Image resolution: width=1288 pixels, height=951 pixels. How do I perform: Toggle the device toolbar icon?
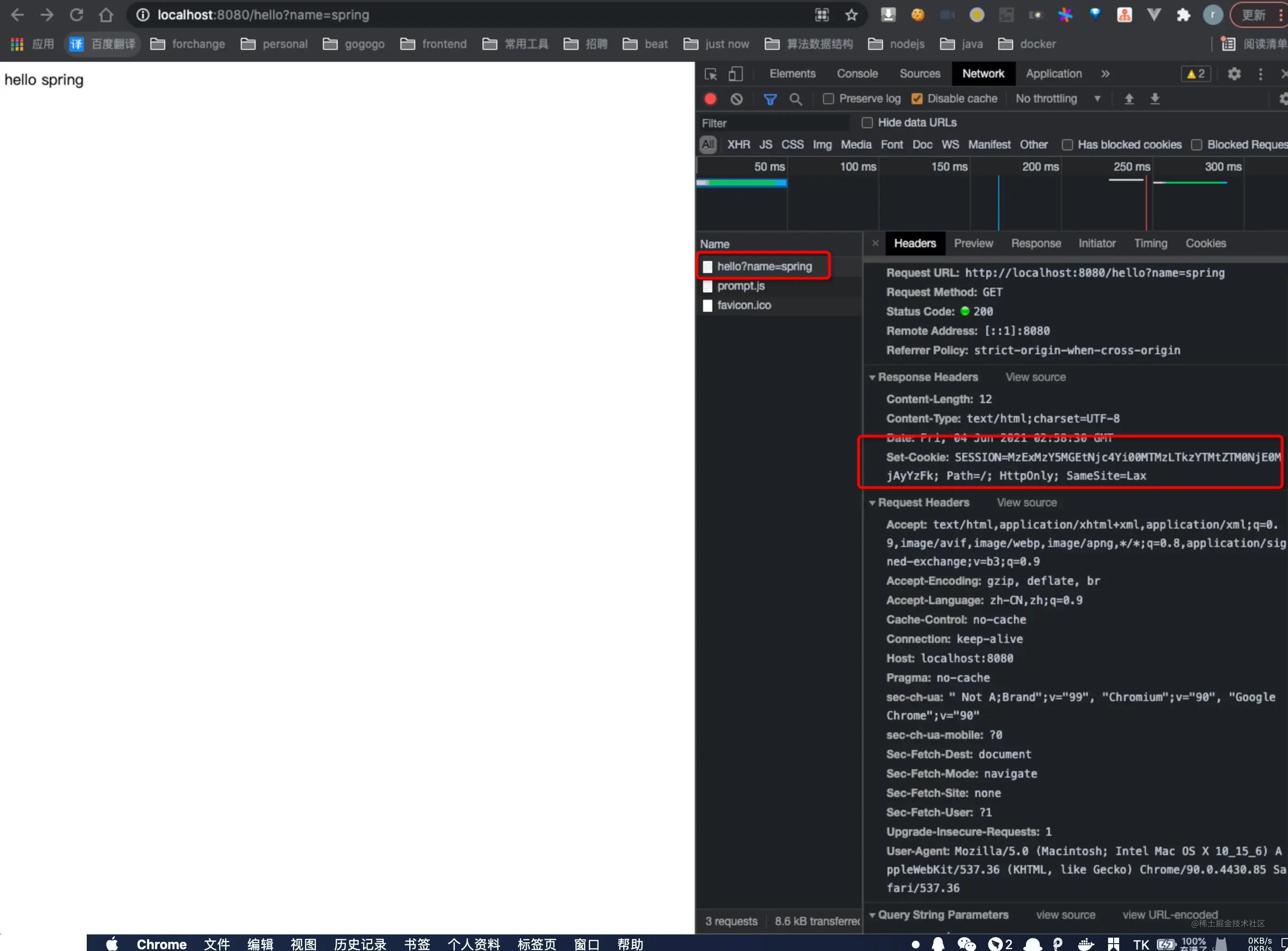click(735, 74)
